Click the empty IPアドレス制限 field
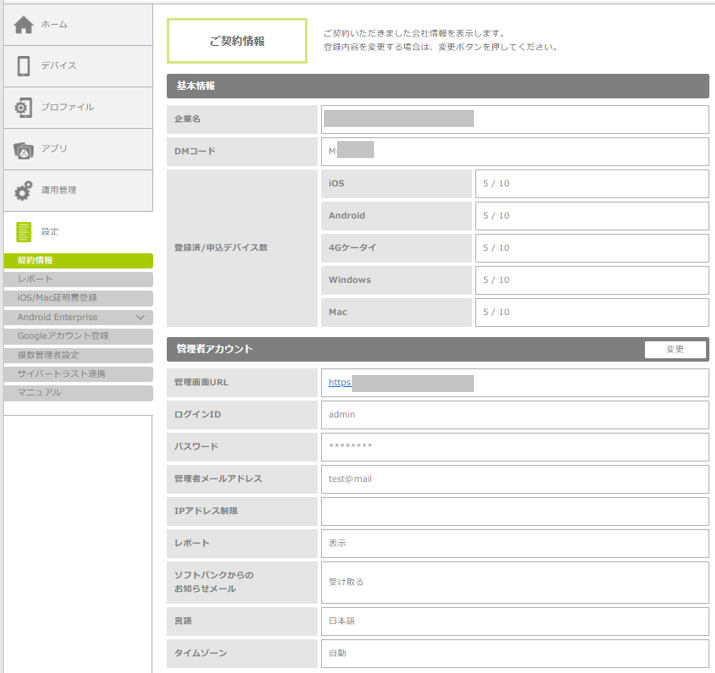This screenshot has height=673, width=715. click(514, 511)
